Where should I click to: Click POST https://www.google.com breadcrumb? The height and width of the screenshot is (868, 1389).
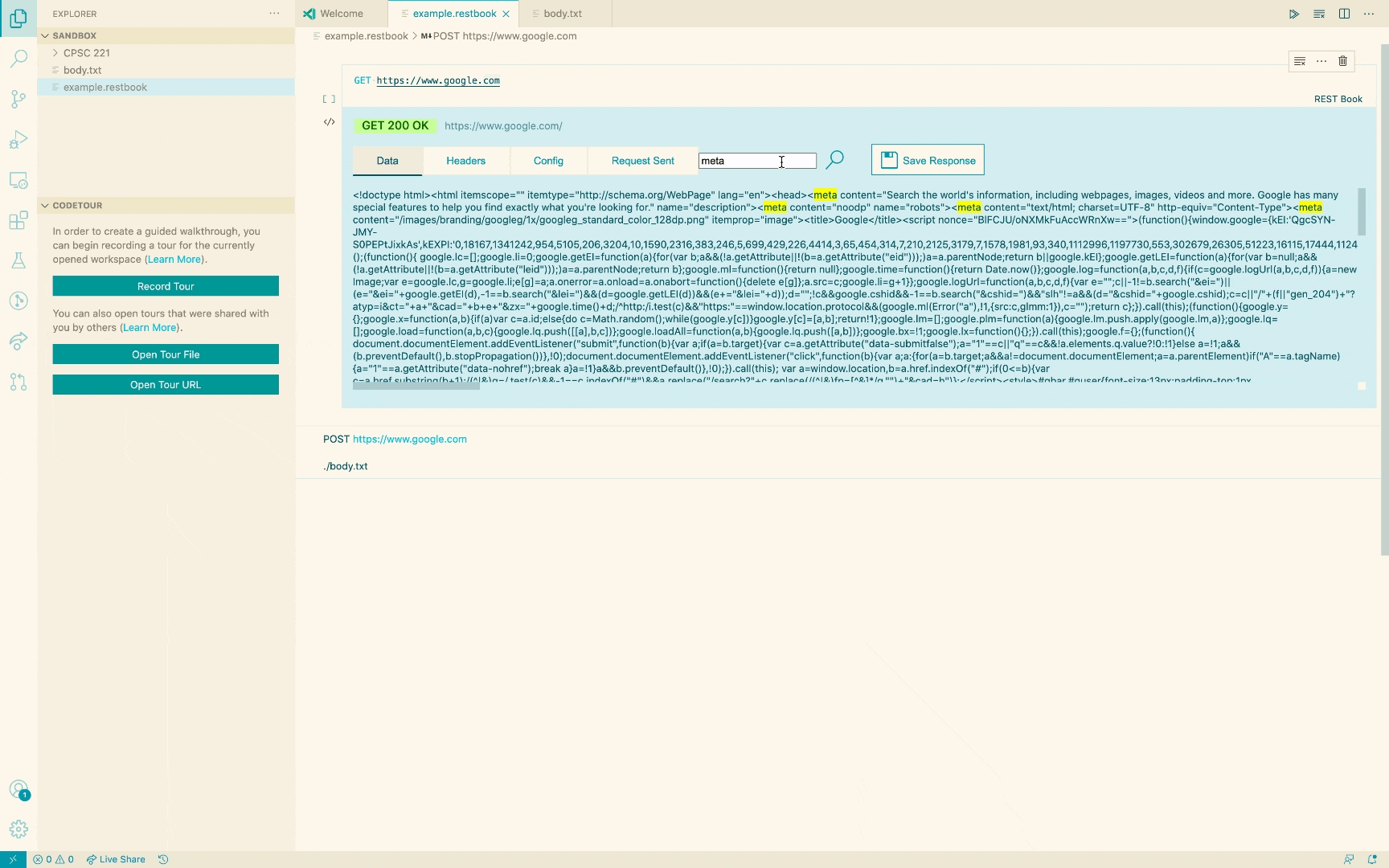point(505,36)
